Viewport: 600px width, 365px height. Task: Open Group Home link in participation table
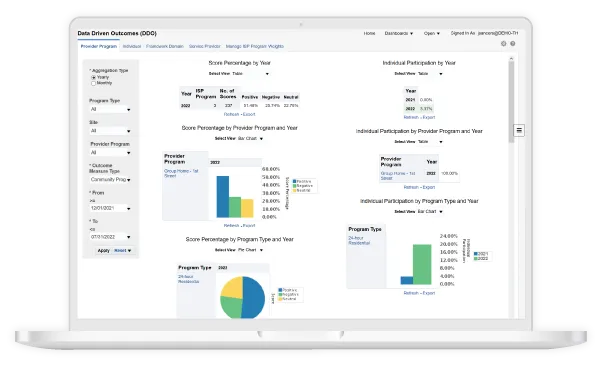(398, 176)
